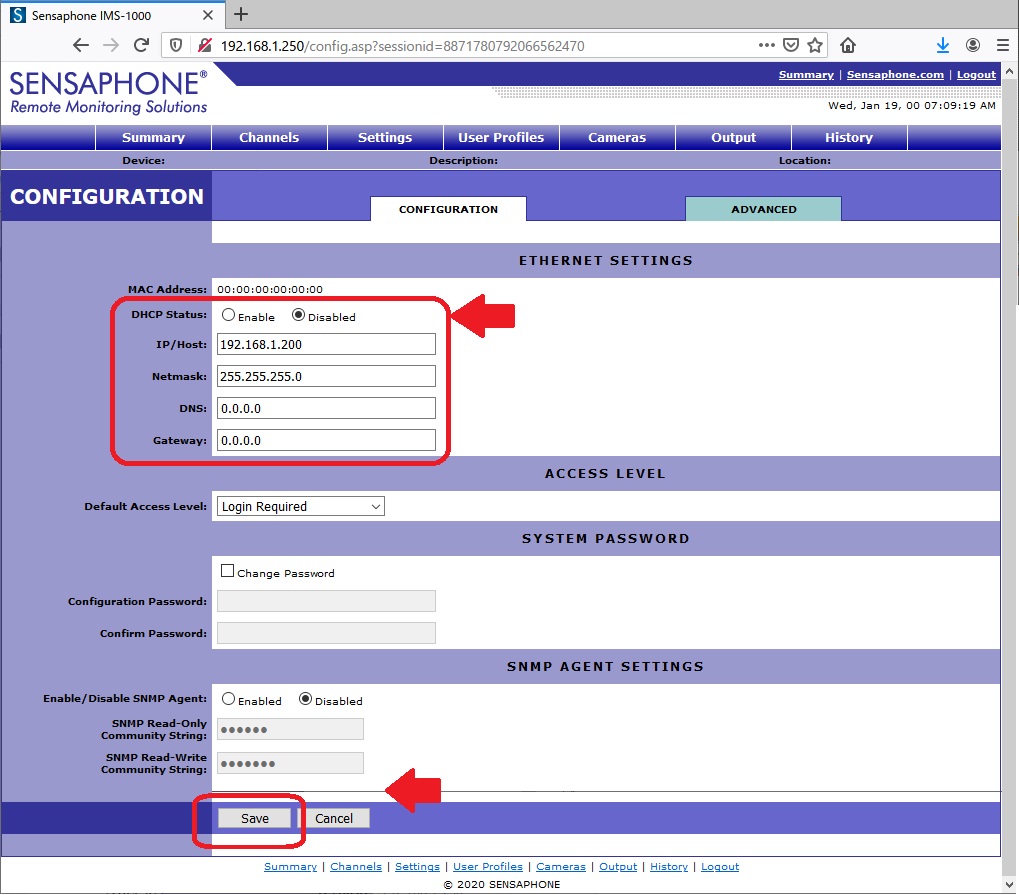The width and height of the screenshot is (1019, 895).
Task: Open the downloads panel
Action: 942,45
